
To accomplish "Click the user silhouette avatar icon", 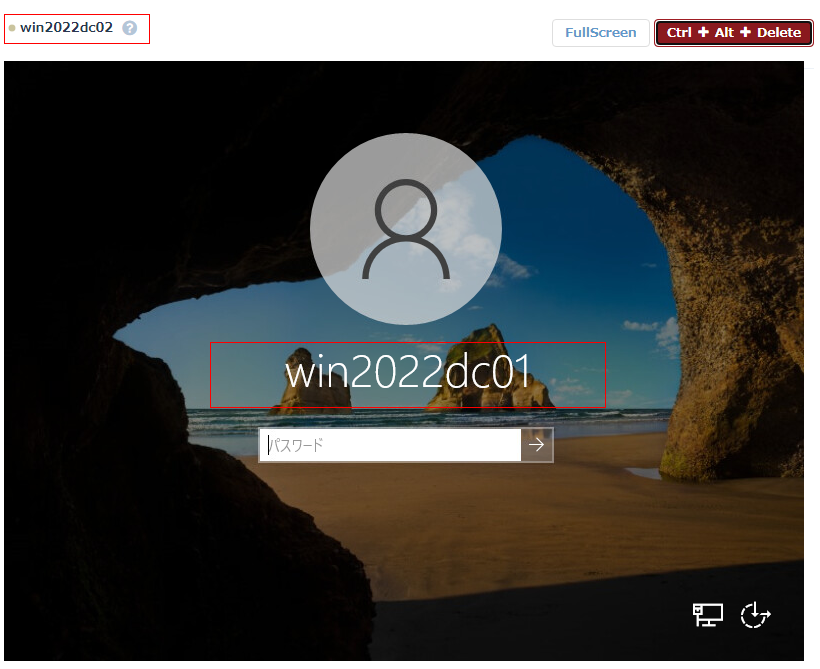I will (x=406, y=229).
